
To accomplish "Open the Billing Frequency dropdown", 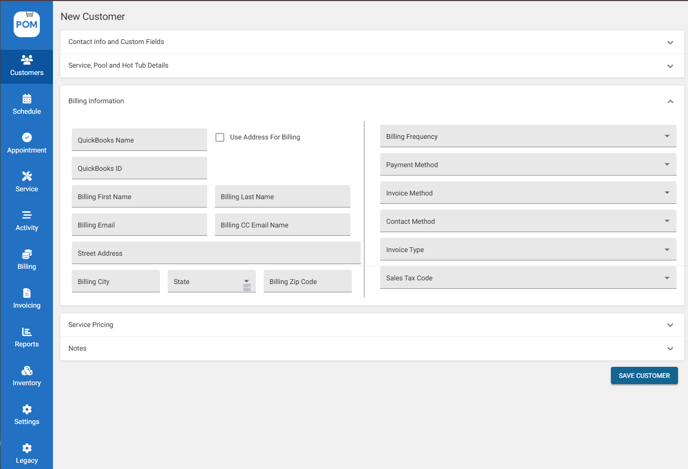I will click(x=528, y=137).
